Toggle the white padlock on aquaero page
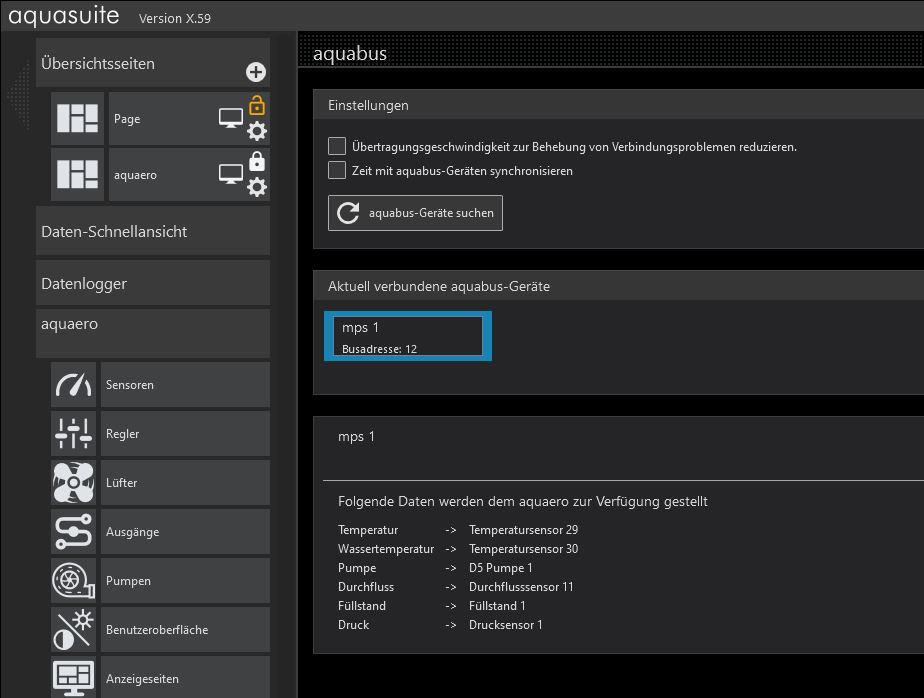Image resolution: width=924 pixels, height=698 pixels. 257,161
